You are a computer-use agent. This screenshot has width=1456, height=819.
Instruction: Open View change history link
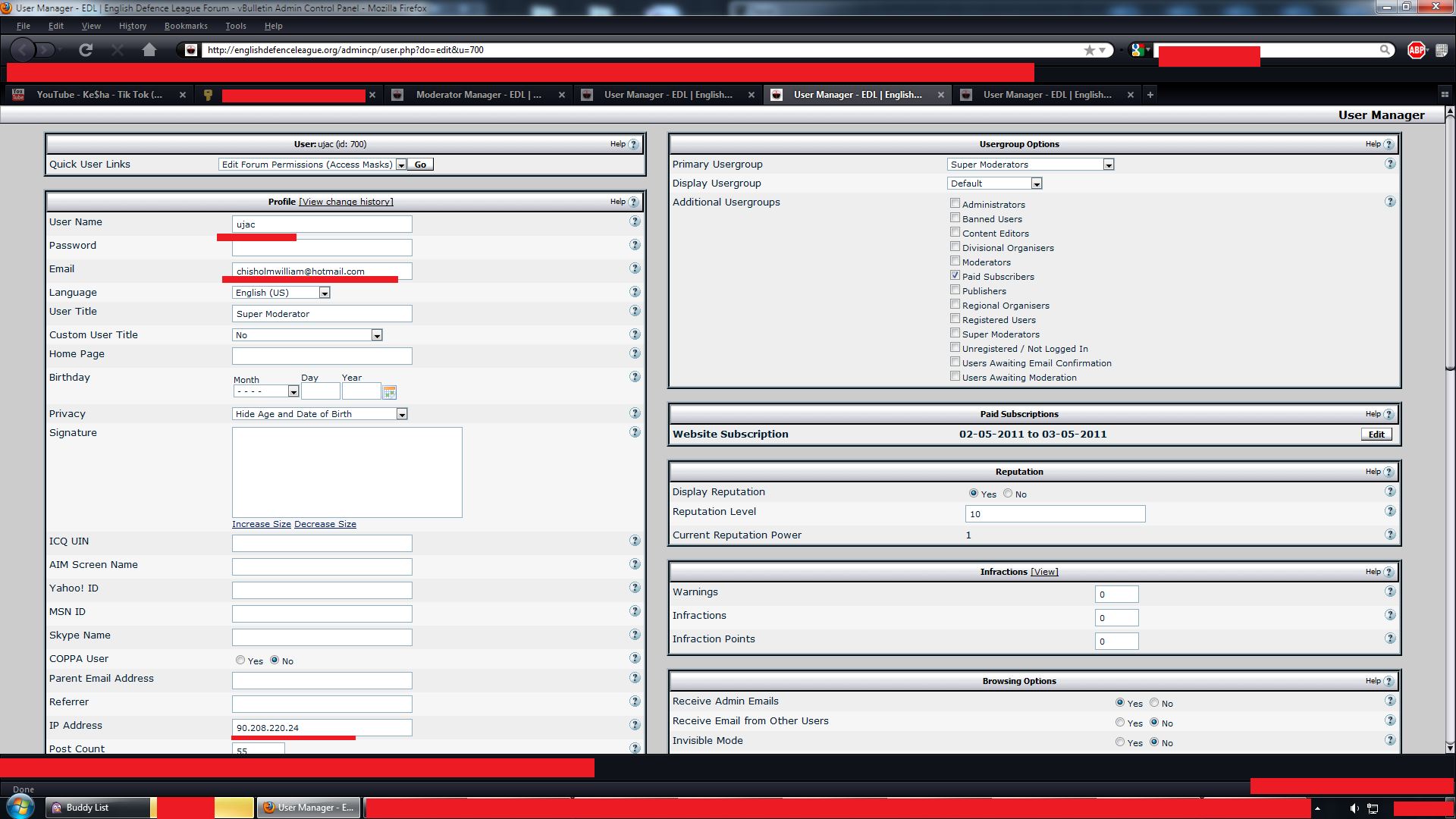point(346,202)
